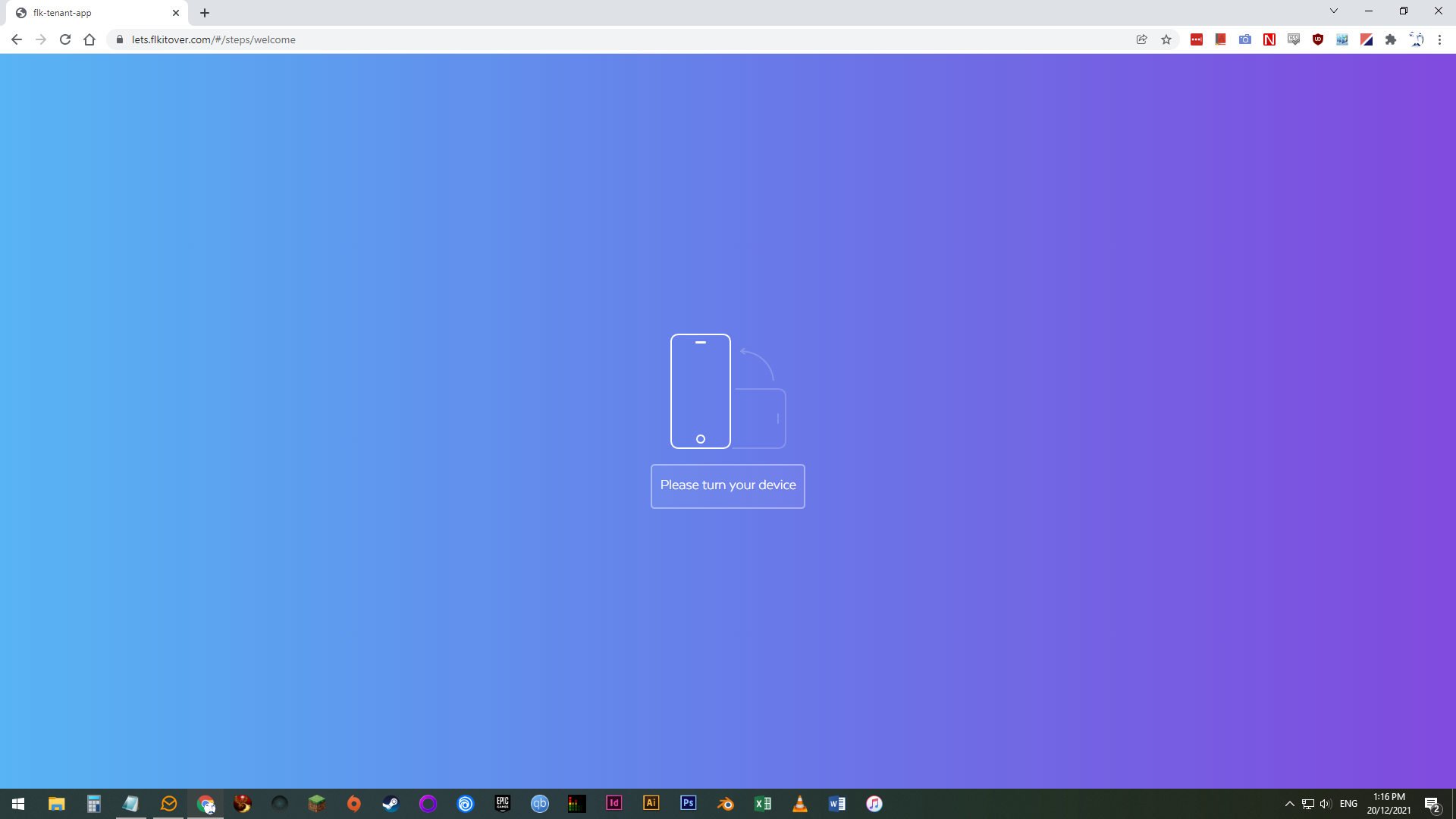1456x819 pixels.
Task: Go to the browser home page
Action: point(89,39)
